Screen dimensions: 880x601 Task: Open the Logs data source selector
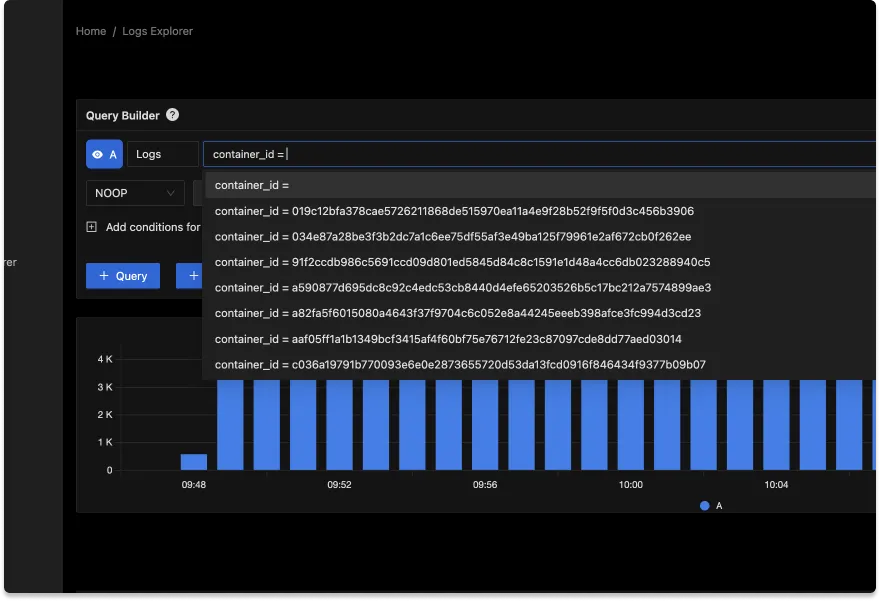coord(163,154)
